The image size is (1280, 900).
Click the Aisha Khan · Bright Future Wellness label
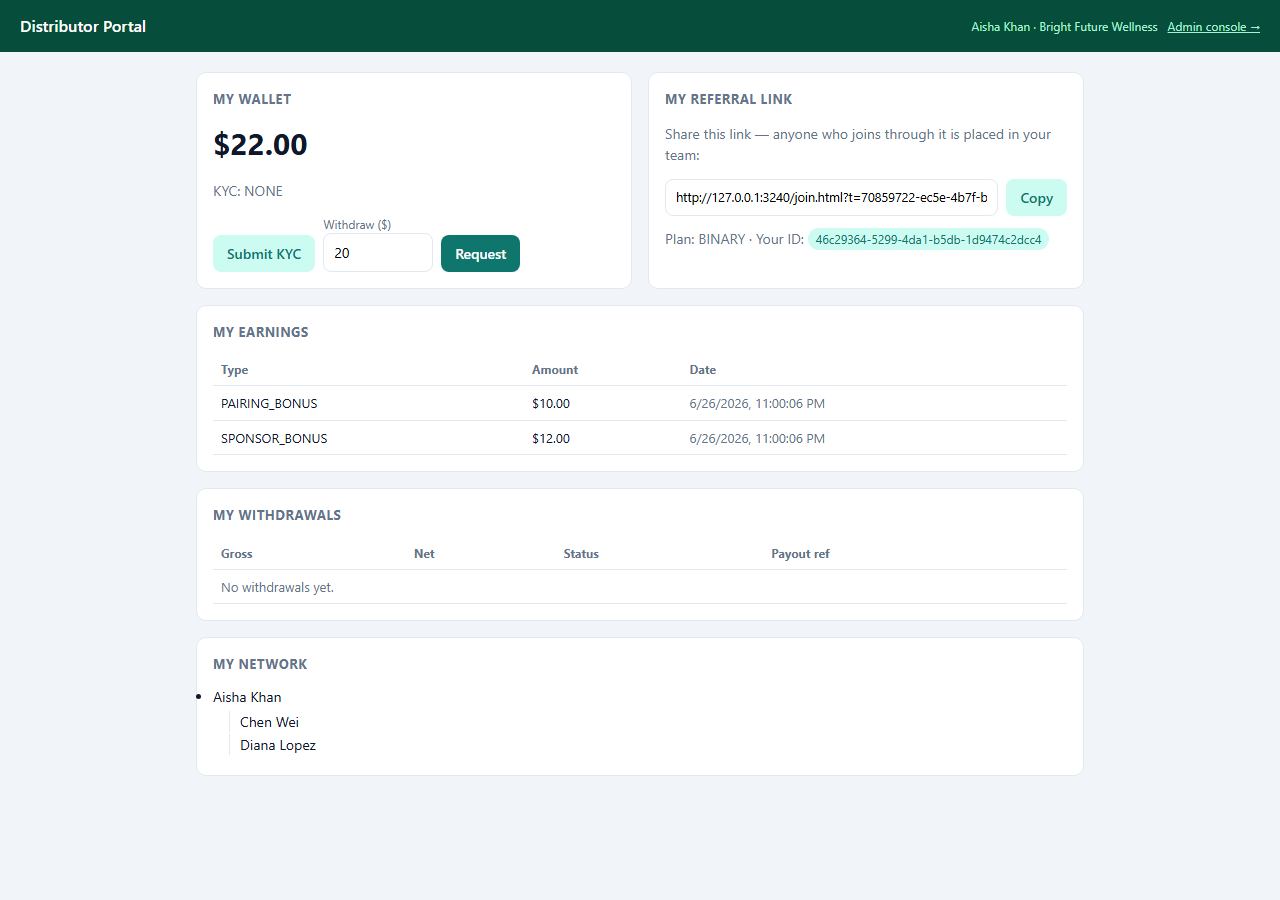point(1064,27)
